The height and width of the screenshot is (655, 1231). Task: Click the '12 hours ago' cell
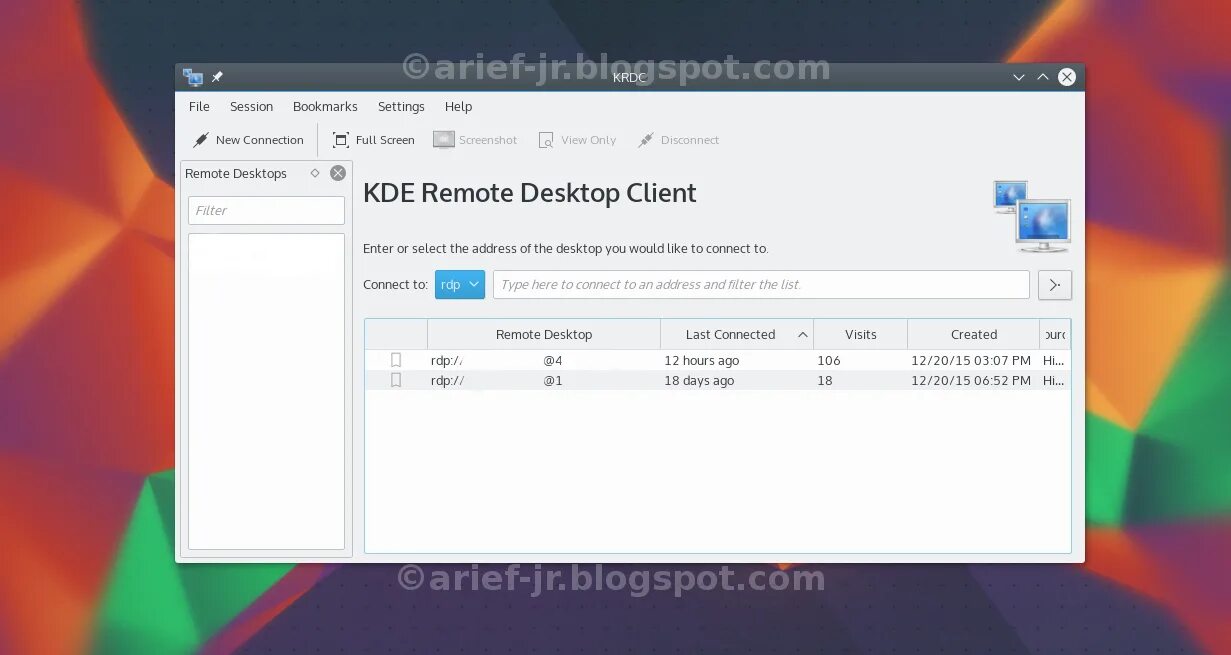click(x=702, y=360)
